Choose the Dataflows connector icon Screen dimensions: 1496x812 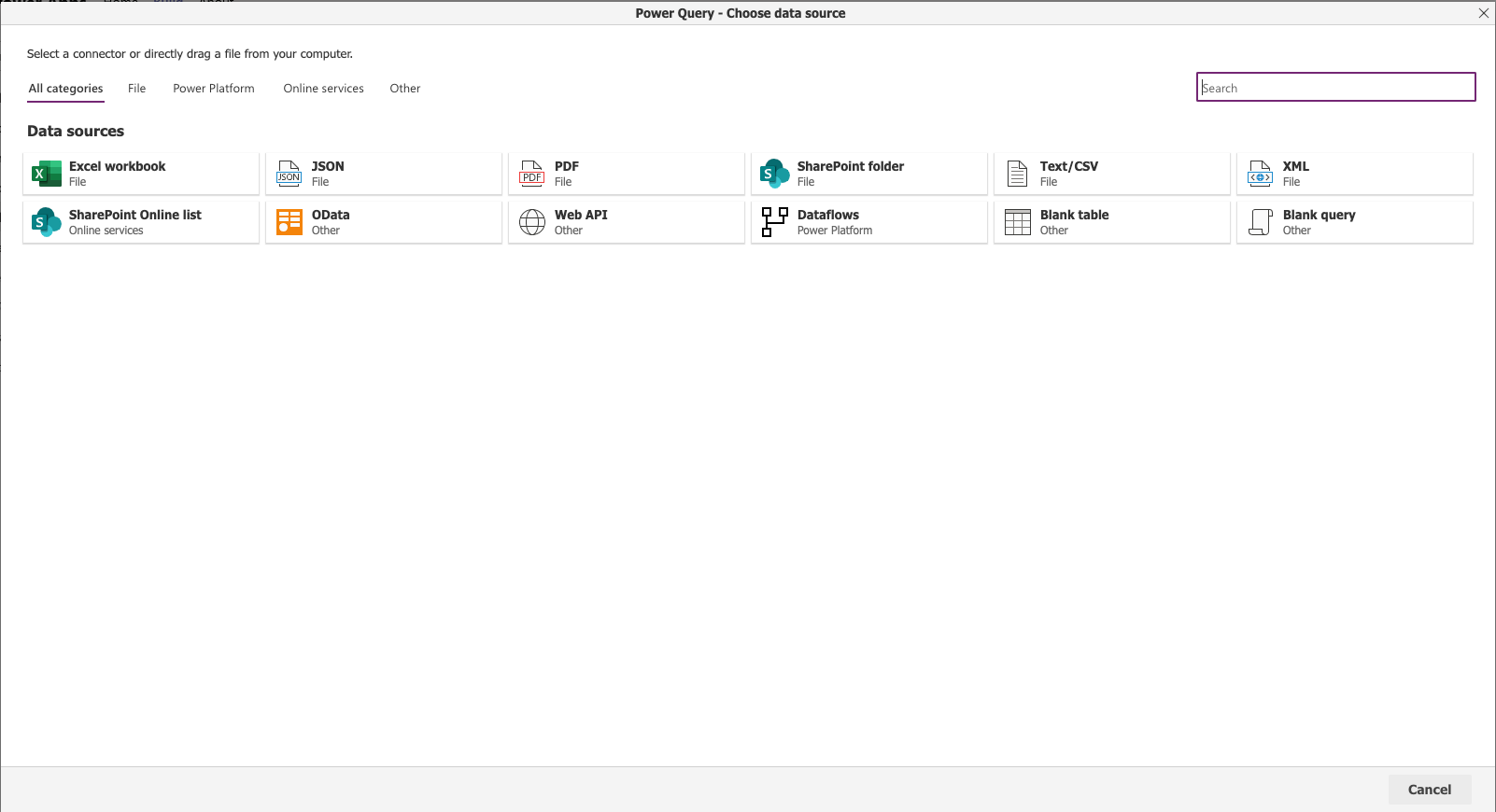(x=774, y=222)
